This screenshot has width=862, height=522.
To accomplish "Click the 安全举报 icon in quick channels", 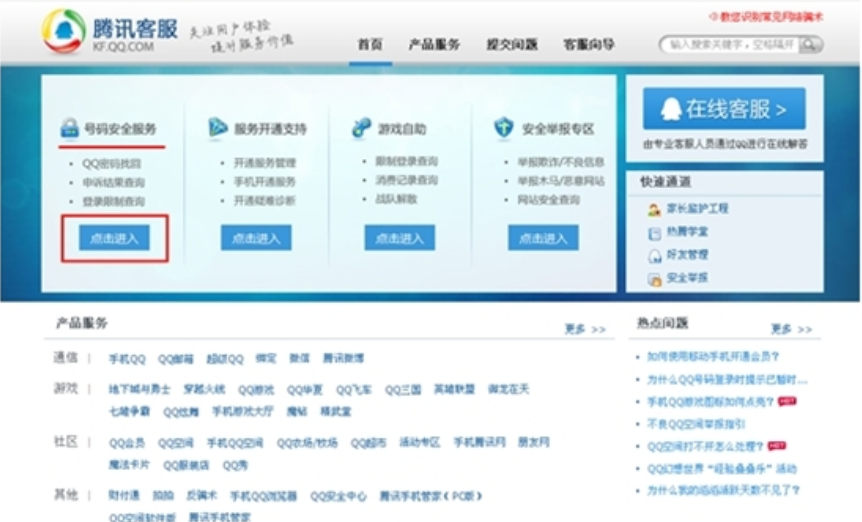I will click(654, 278).
